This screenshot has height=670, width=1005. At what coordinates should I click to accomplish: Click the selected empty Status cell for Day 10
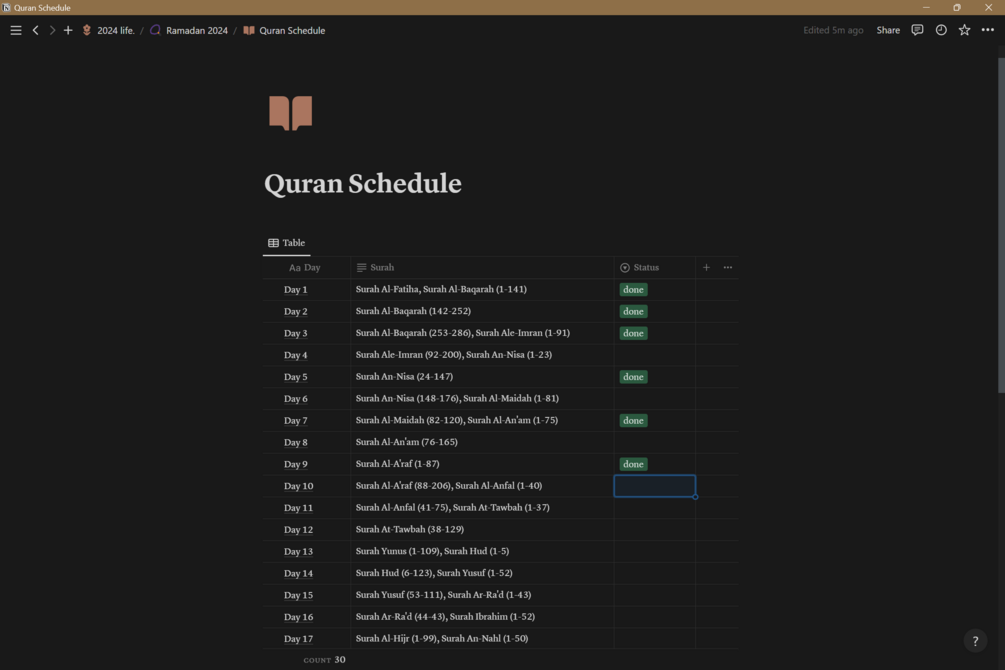coord(654,485)
